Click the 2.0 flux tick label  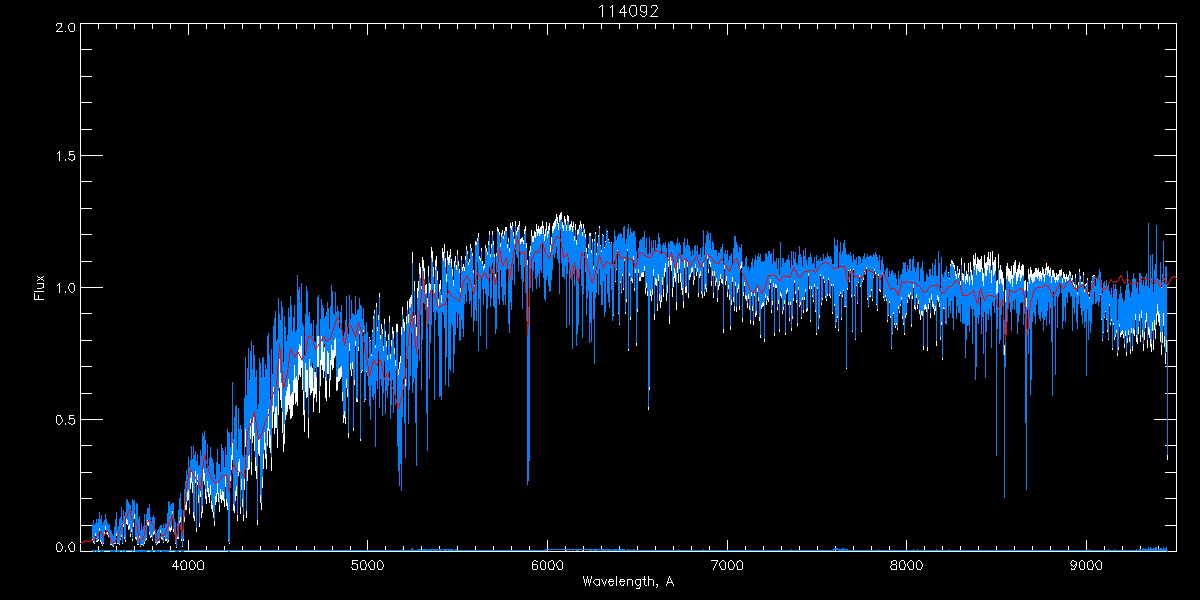[65, 27]
